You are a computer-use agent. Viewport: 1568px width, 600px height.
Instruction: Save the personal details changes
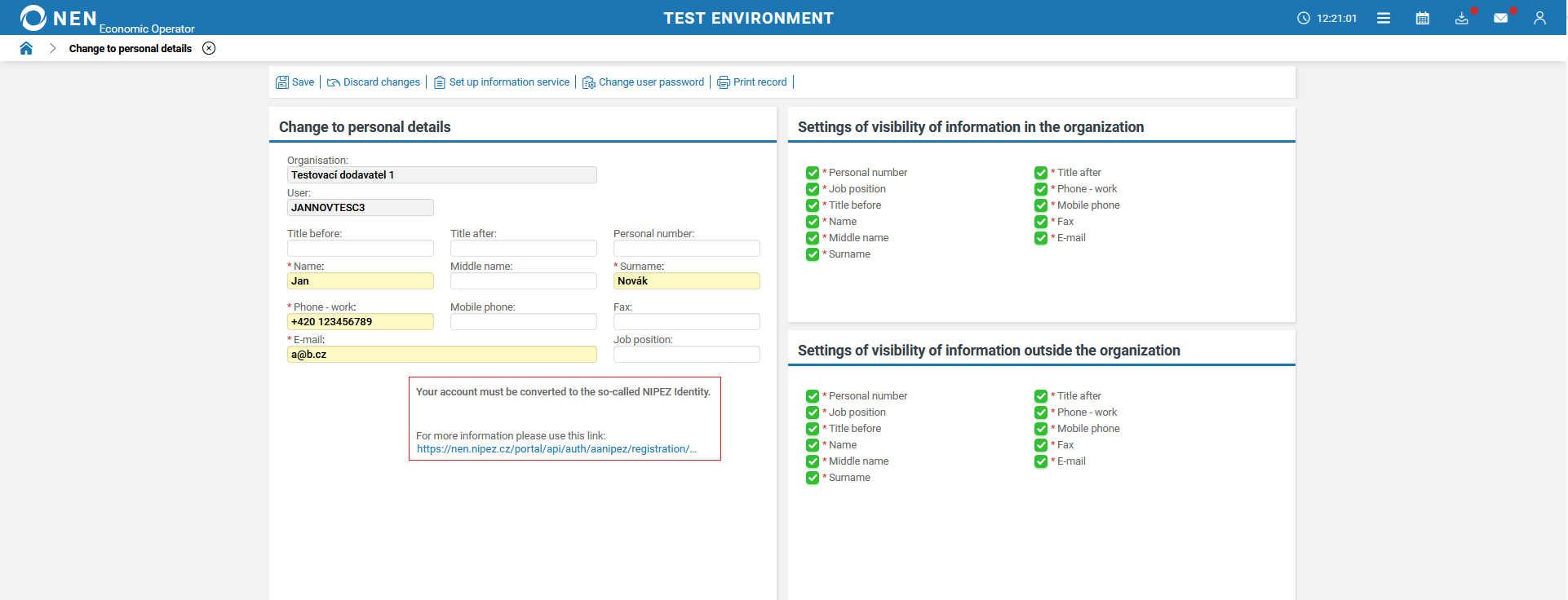[295, 82]
